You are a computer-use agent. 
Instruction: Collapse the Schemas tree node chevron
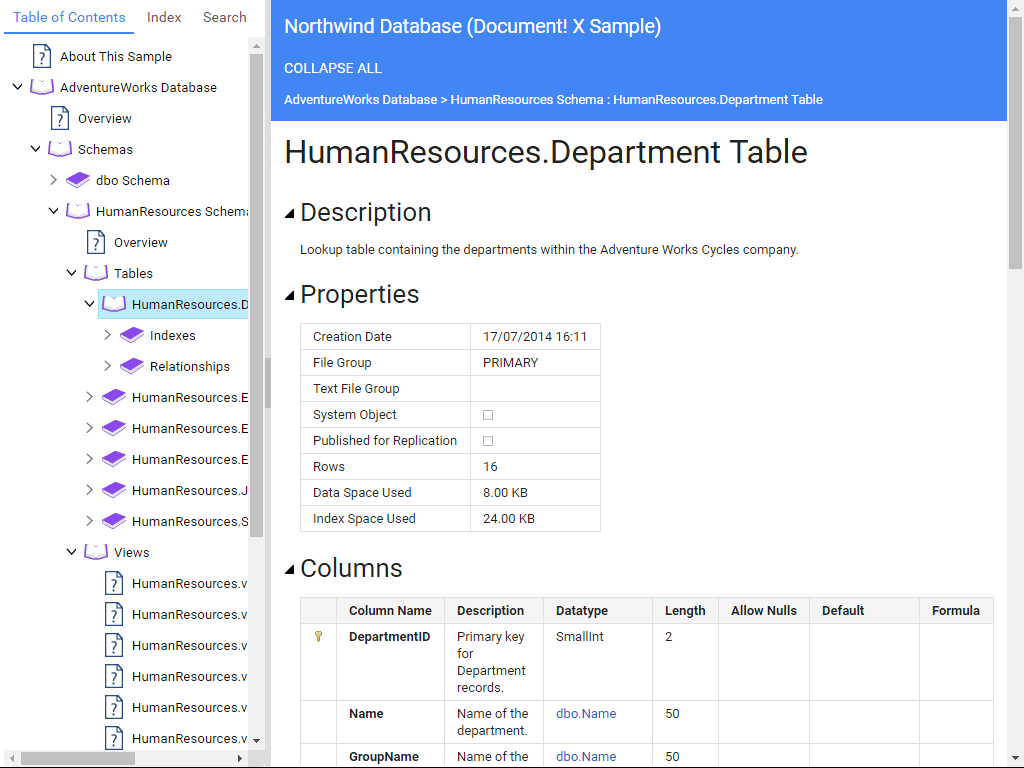click(x=36, y=149)
